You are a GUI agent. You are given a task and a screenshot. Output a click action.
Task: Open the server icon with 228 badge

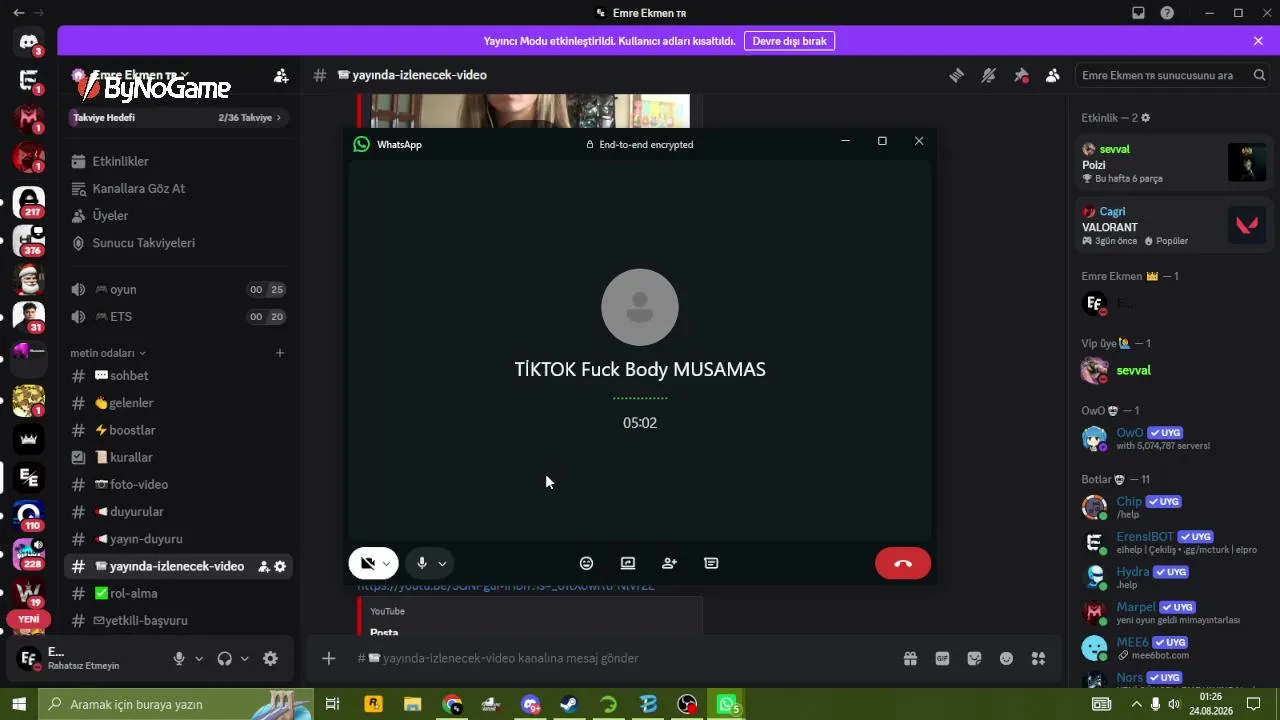click(29, 554)
